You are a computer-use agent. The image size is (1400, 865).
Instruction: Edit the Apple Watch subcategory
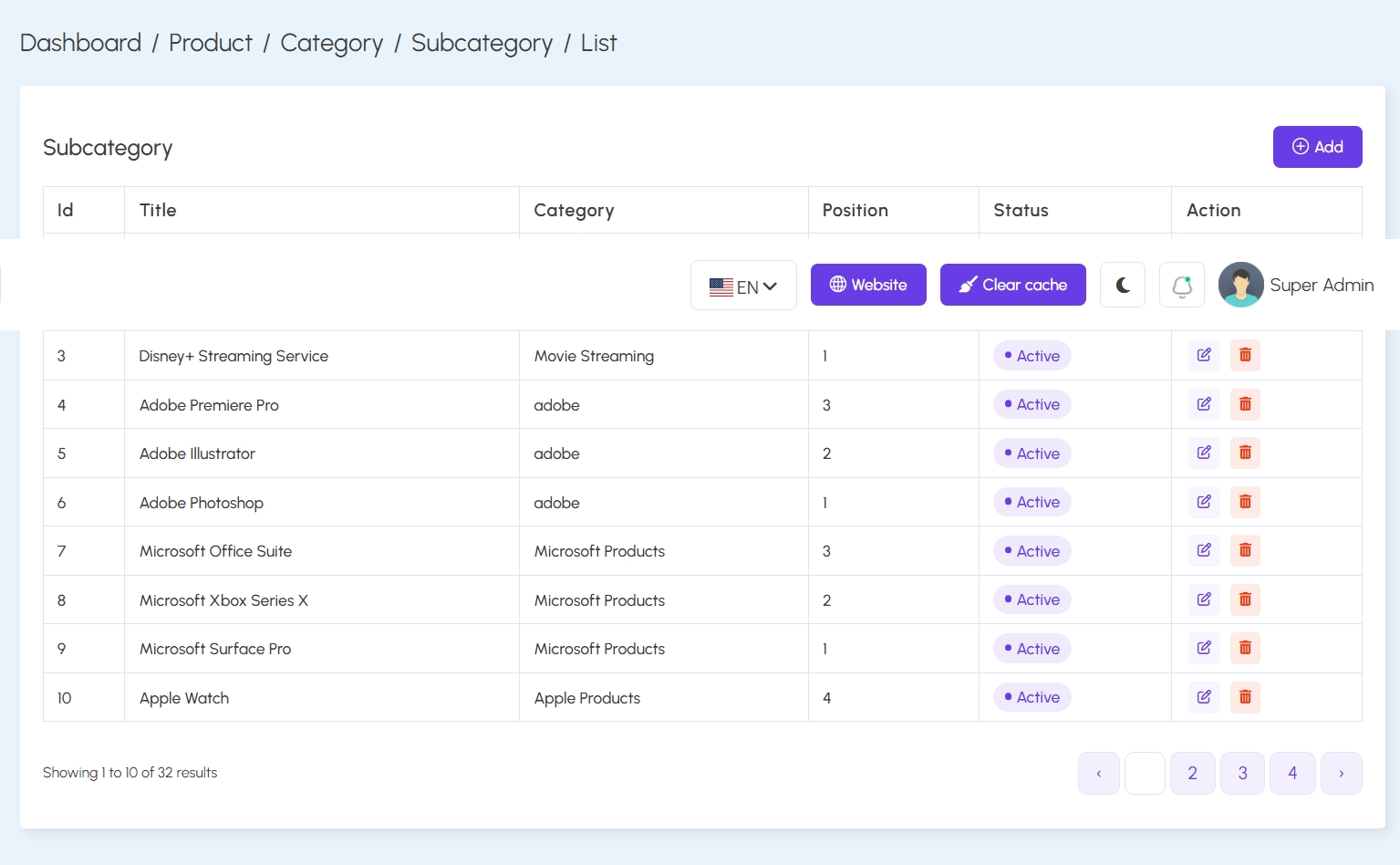[x=1204, y=697]
